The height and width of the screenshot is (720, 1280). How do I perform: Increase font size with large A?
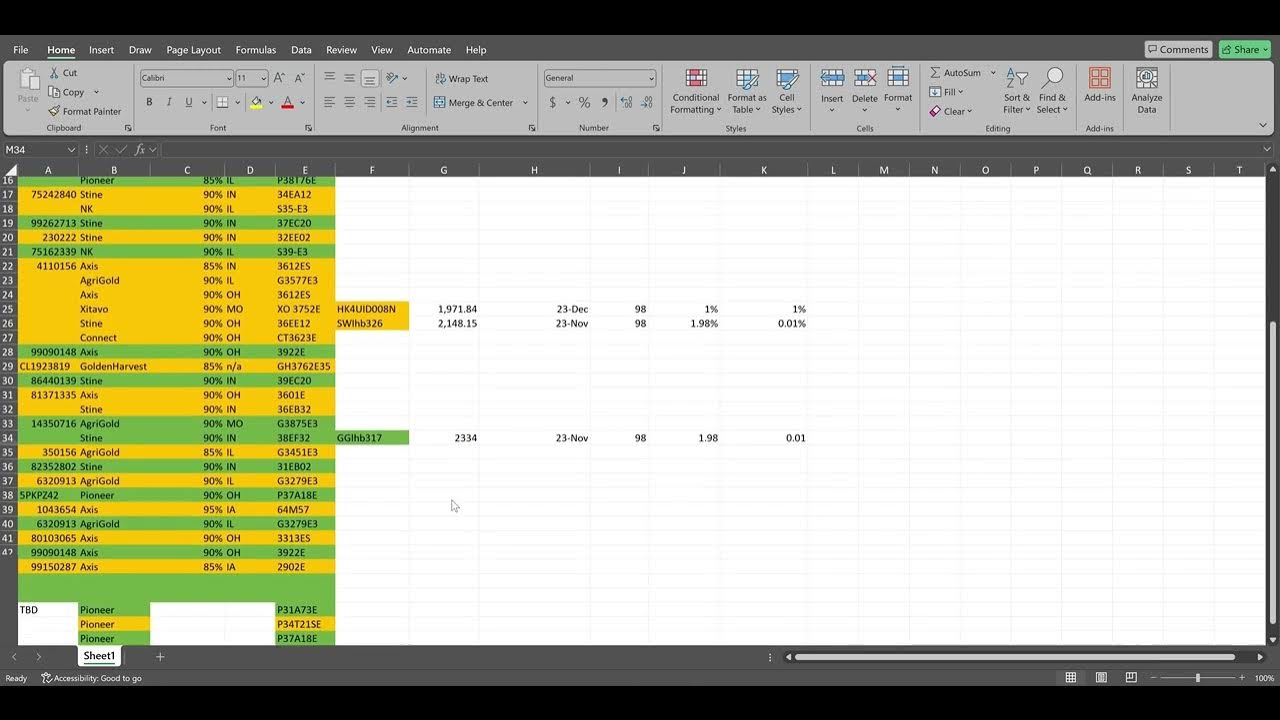pyautogui.click(x=279, y=77)
